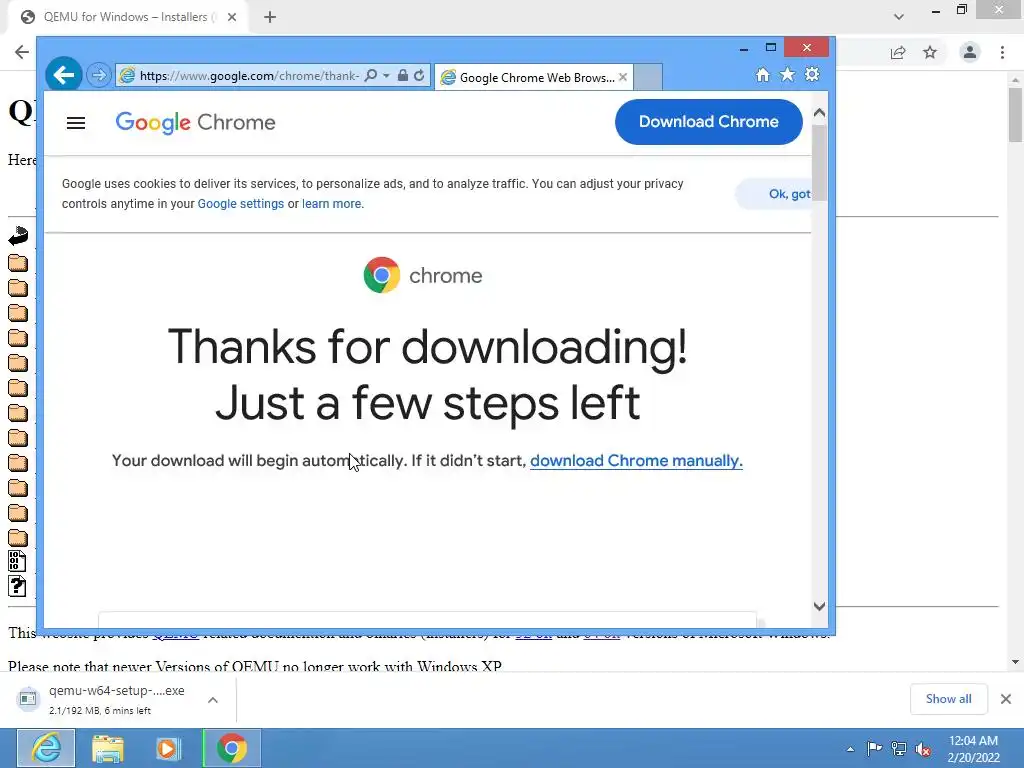Show hidden tray icons arrow
Image resolution: width=1024 pixels, height=768 pixels.
[x=850, y=749]
